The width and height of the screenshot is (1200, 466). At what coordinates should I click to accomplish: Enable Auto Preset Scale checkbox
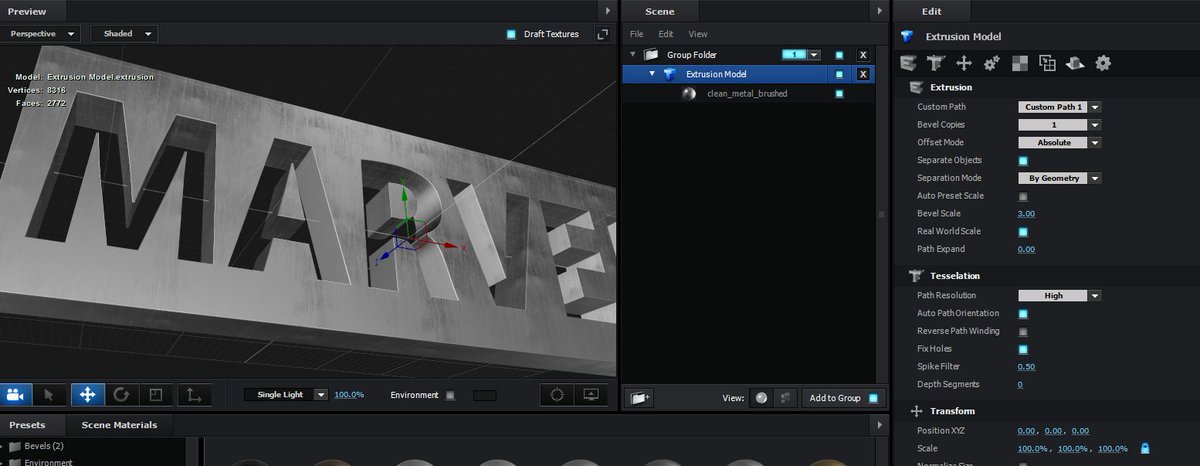tap(1023, 196)
